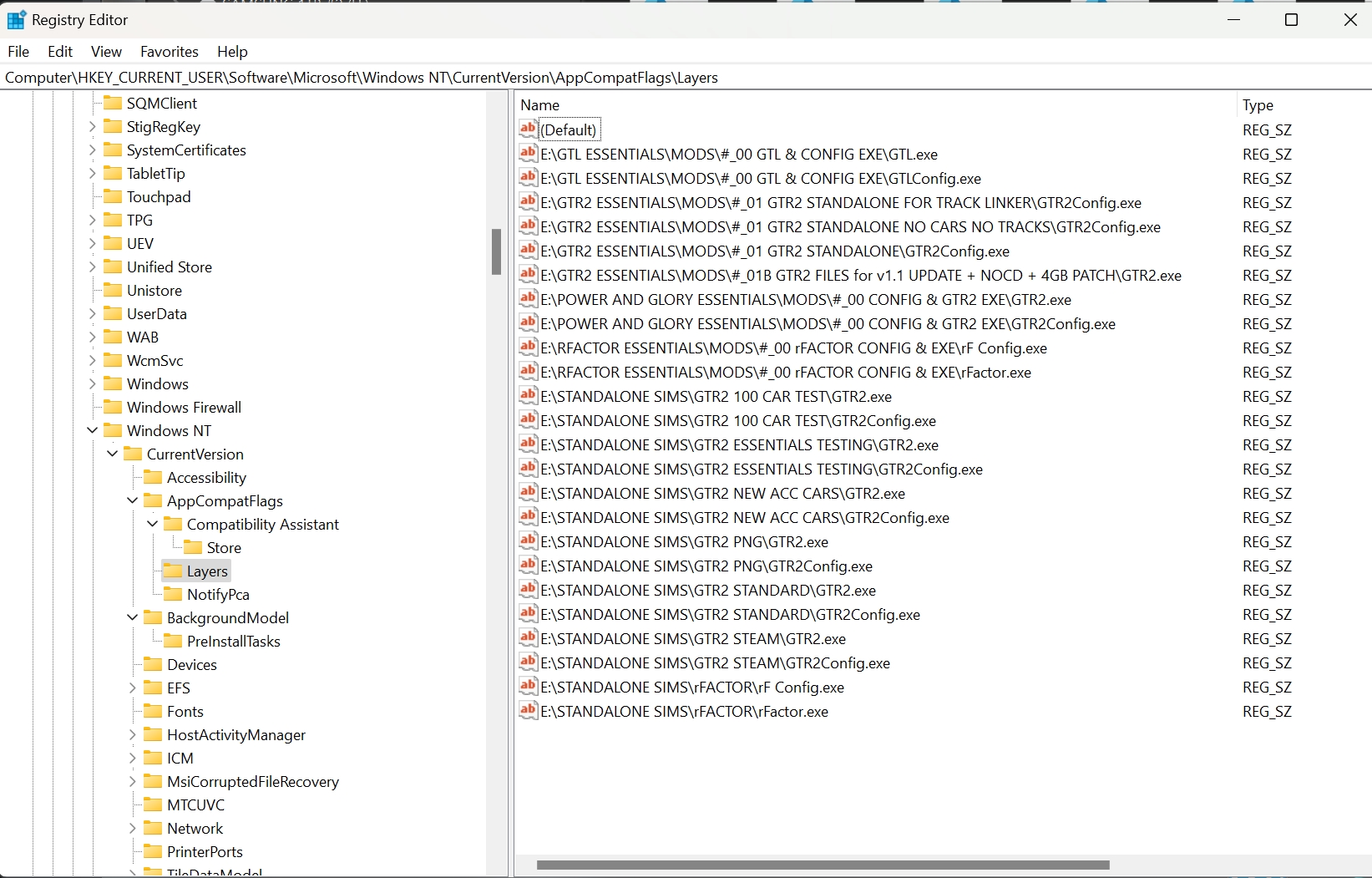Click the Registry Editor app icon in title bar
Viewport: 1372px width, 878px height.
point(16,19)
